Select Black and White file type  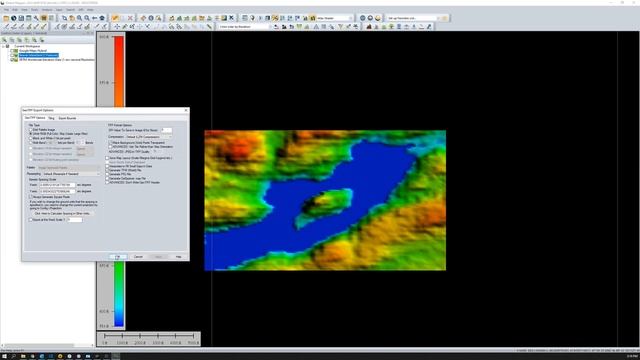[x=31, y=138]
